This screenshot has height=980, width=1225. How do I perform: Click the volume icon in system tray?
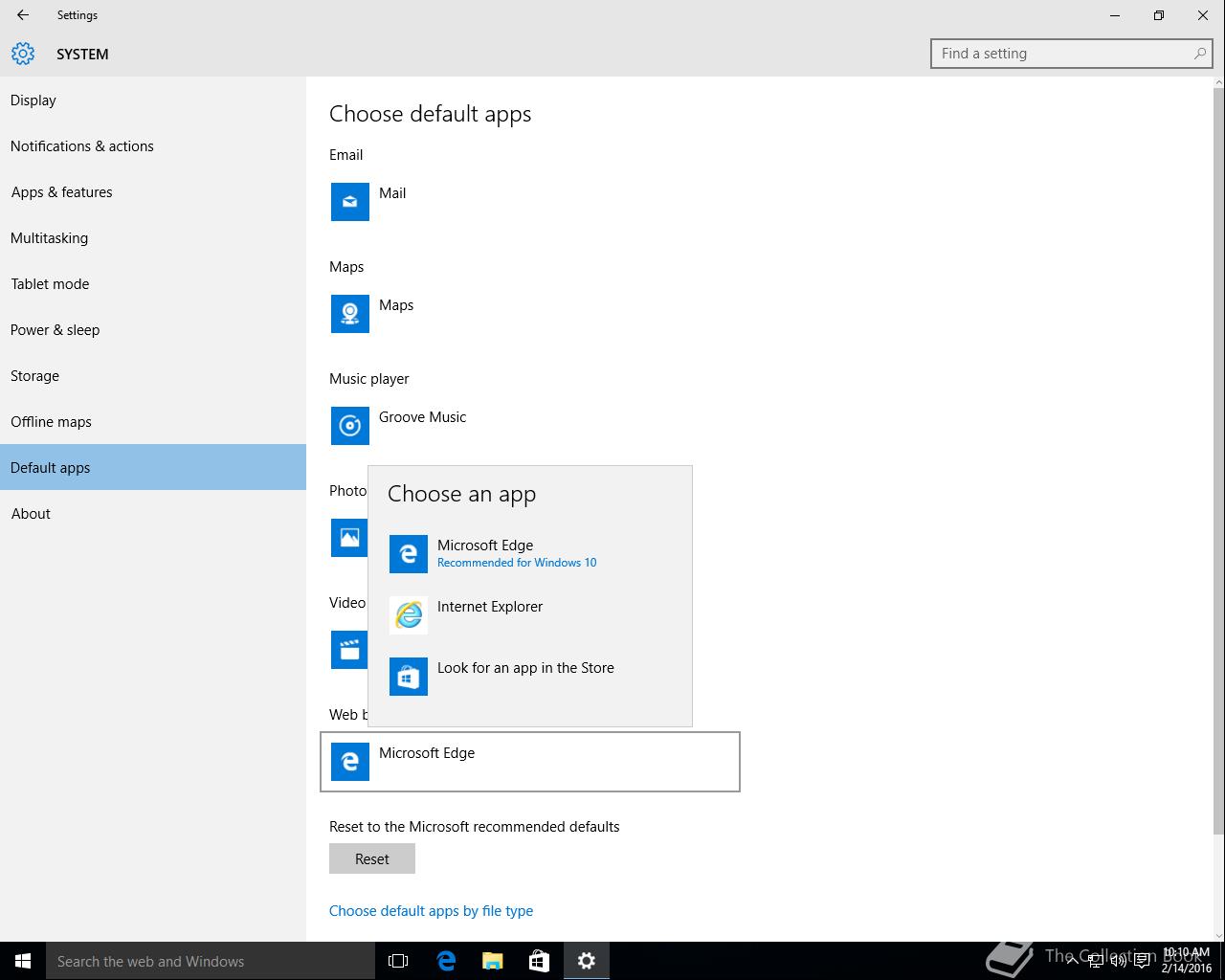(1118, 961)
